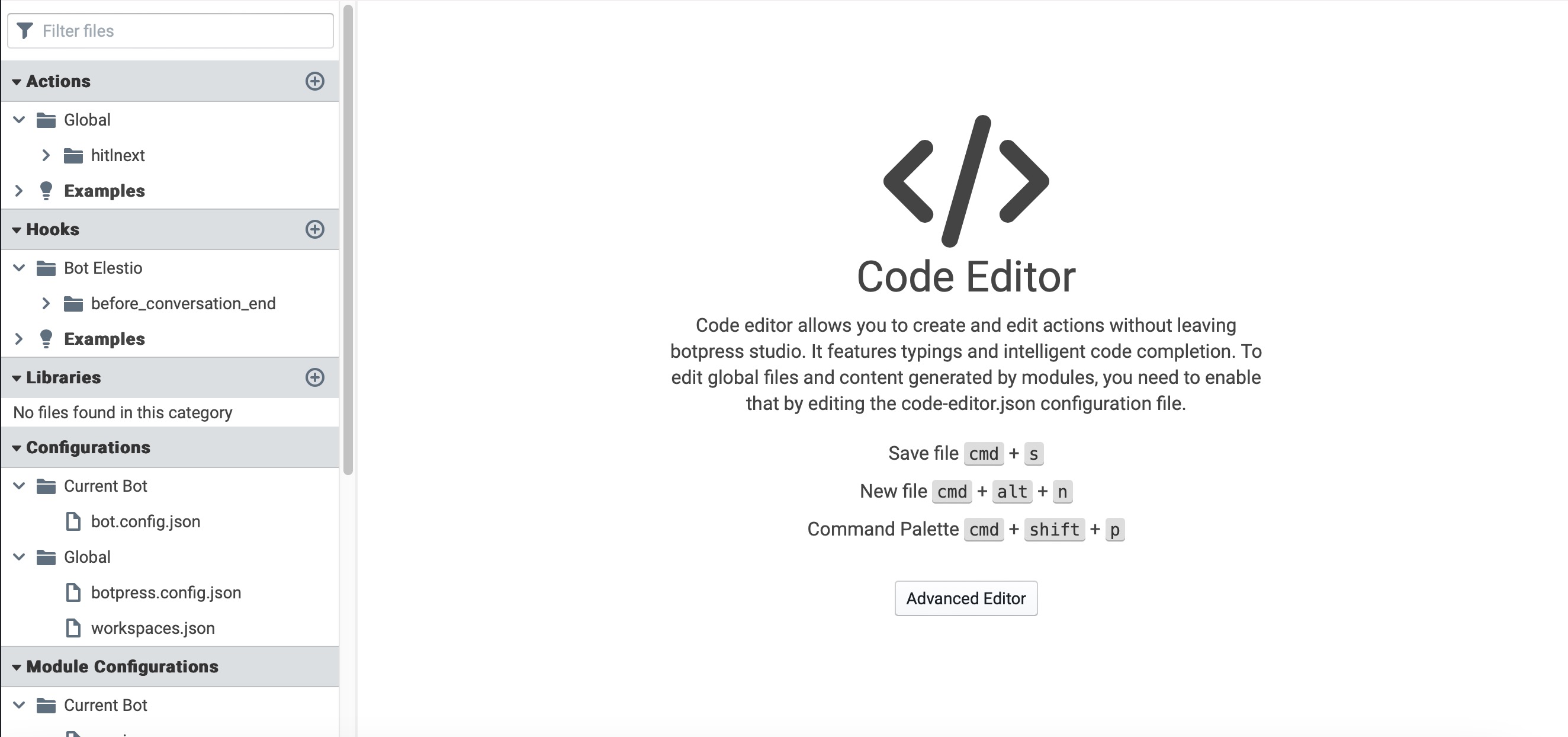Click the add new action plus icon
Viewport: 1568px width, 737px height.
point(314,81)
